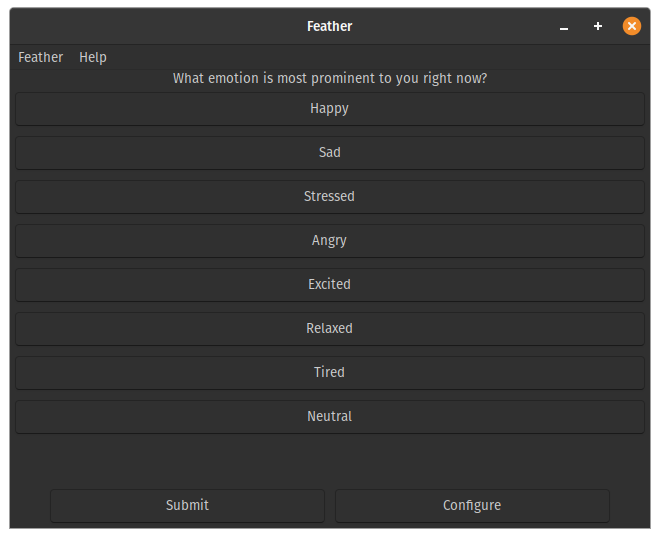Open the Help menu
This screenshot has height=538, width=660.
[93, 57]
